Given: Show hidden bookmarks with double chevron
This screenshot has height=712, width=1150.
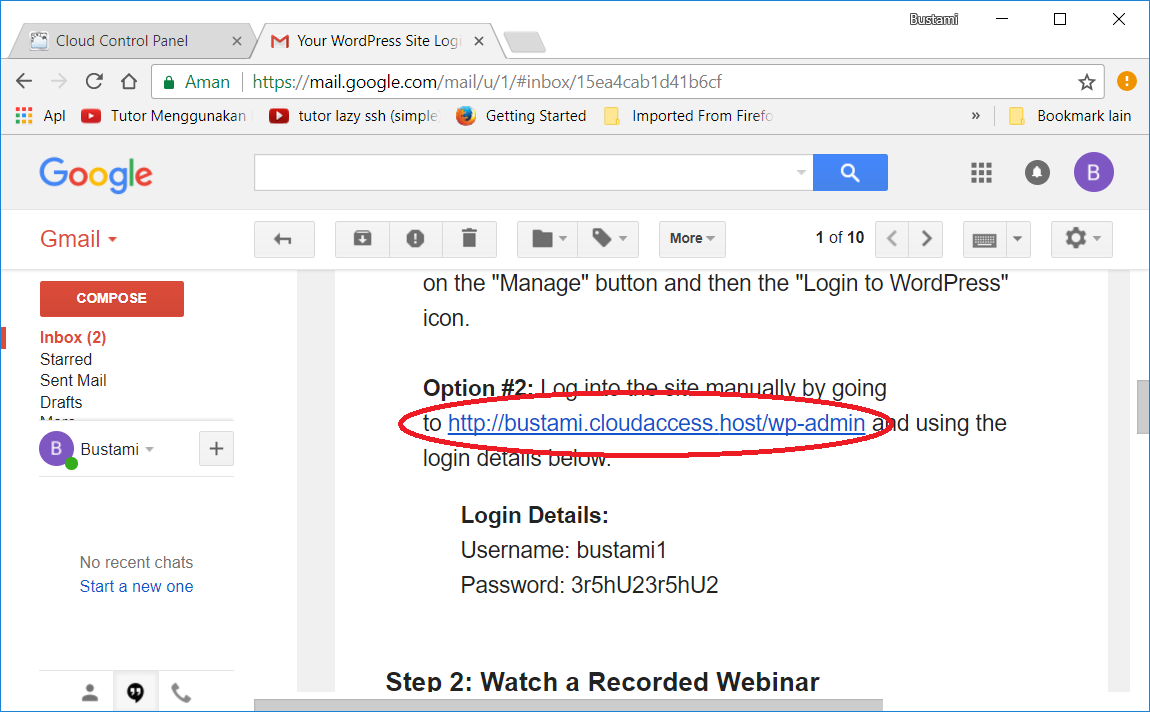Looking at the screenshot, I should 975,116.
